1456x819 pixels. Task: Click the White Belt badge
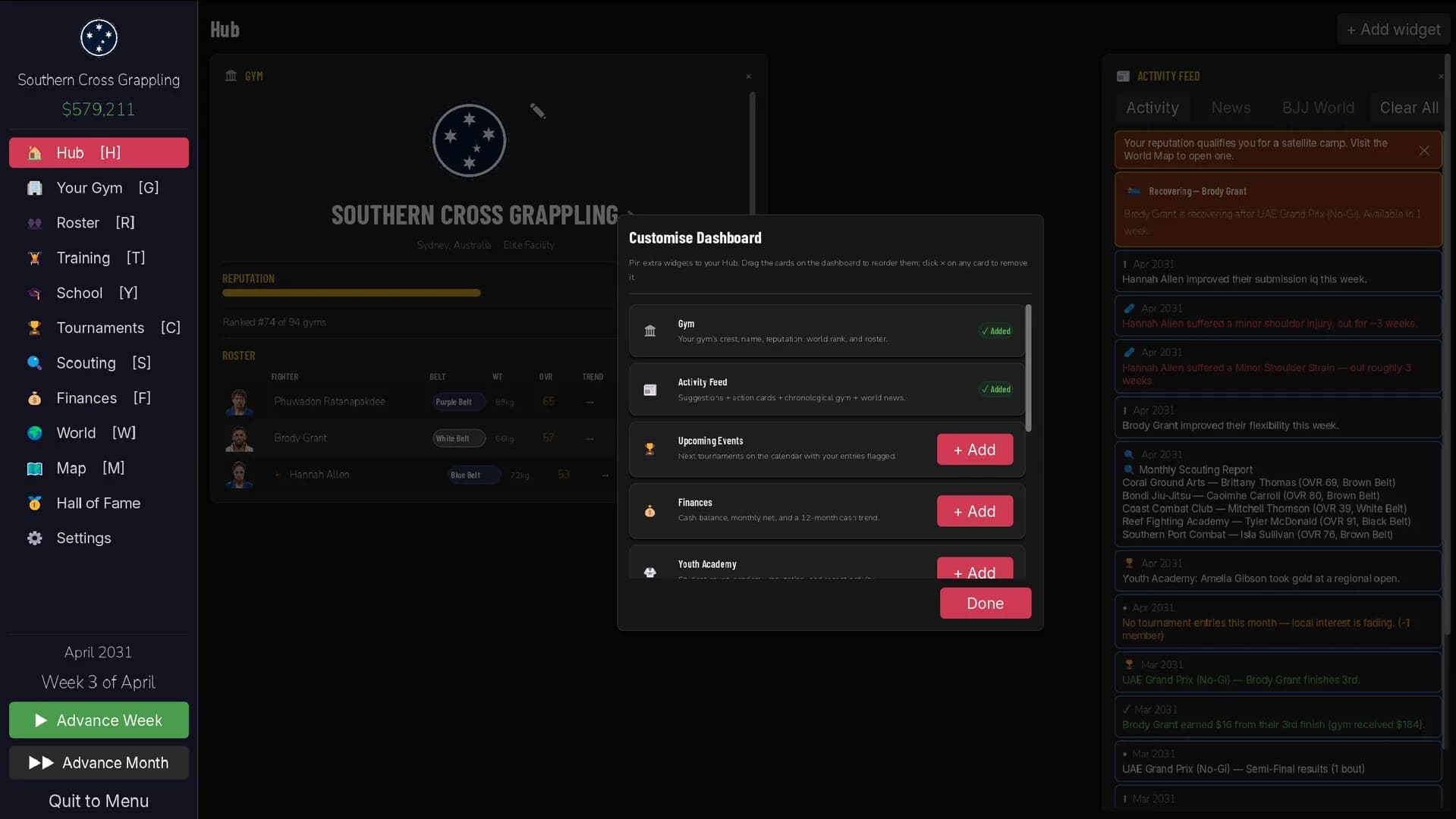click(x=458, y=438)
